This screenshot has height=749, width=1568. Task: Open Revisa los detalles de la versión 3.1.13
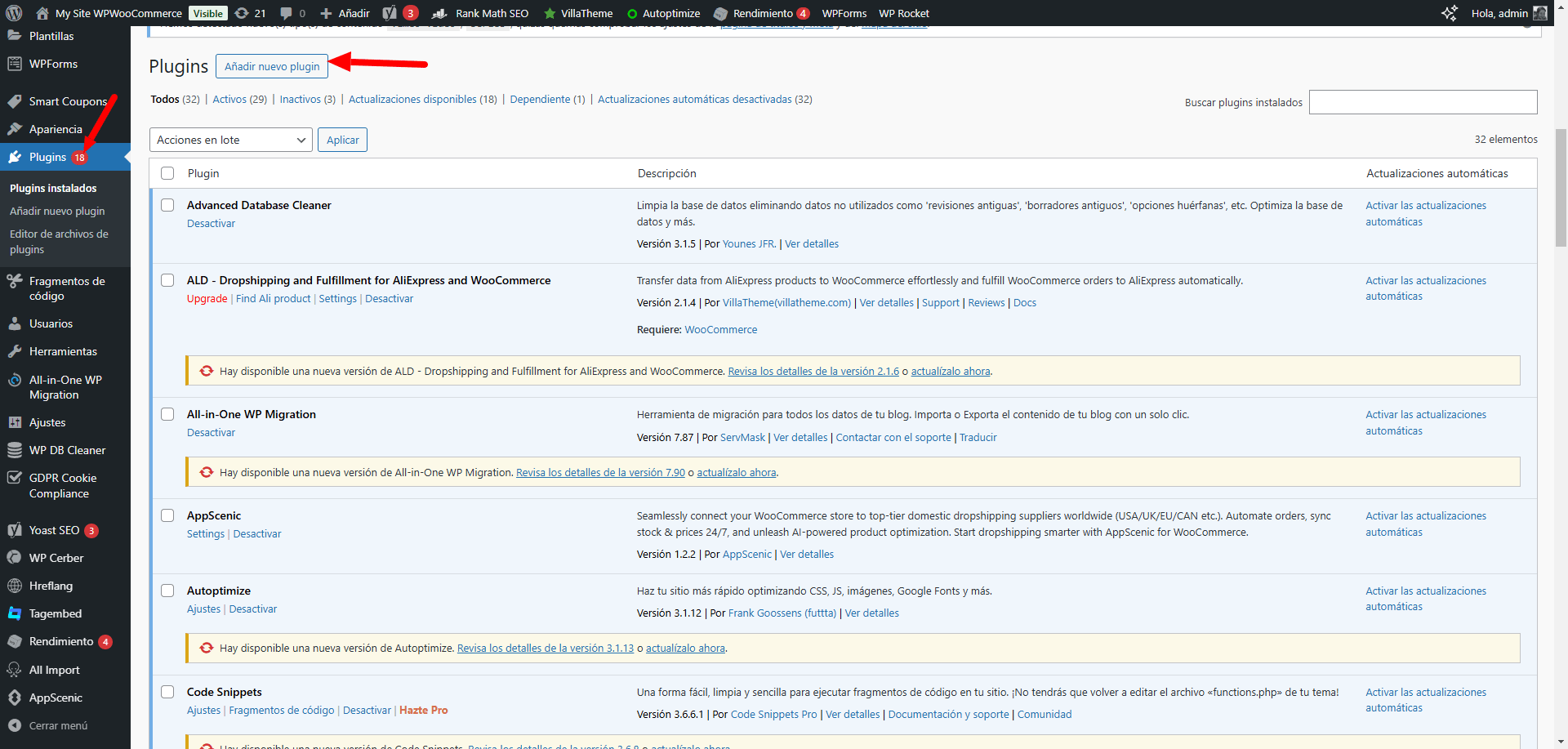coord(545,648)
